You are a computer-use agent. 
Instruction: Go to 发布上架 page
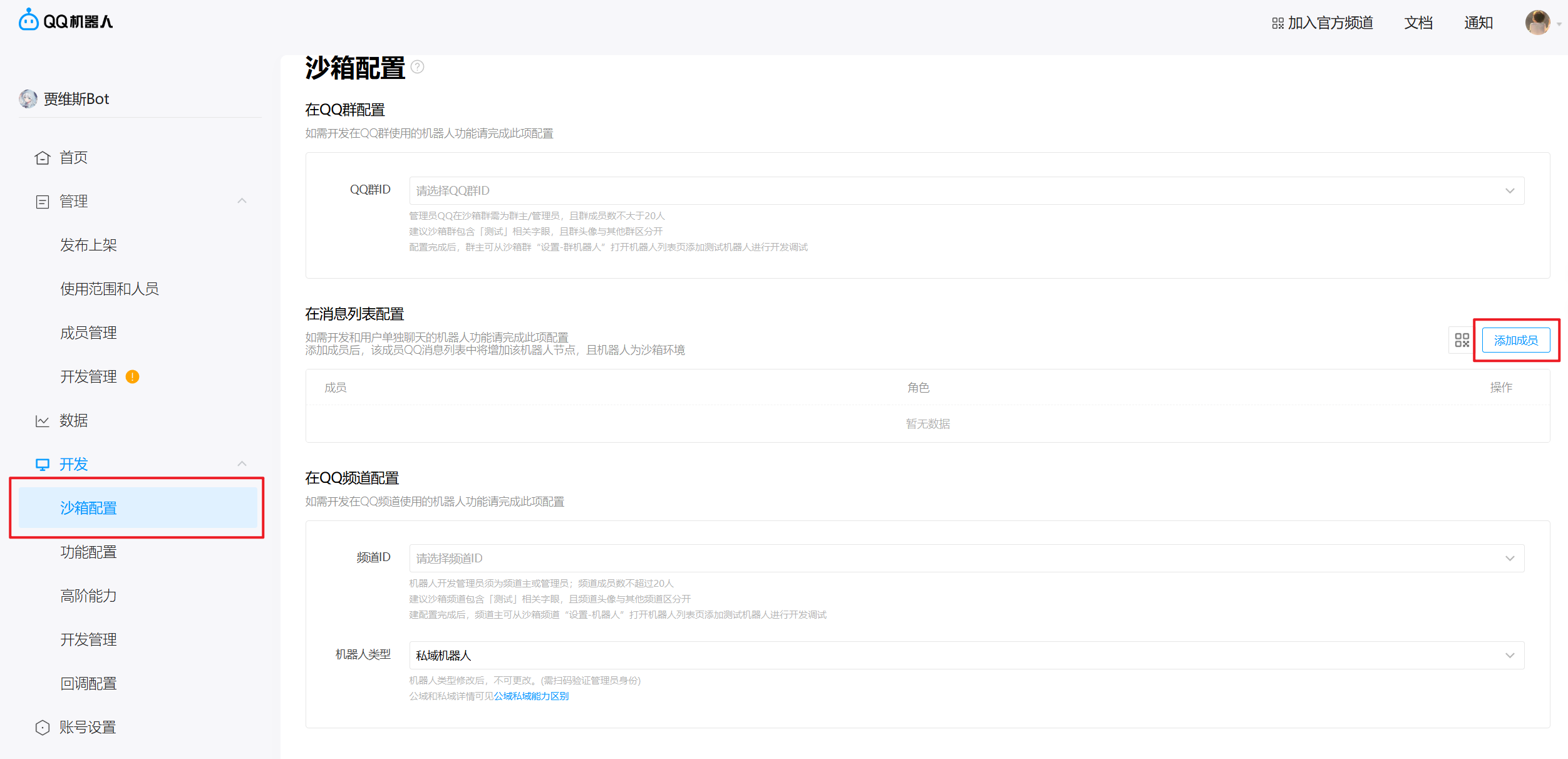[88, 245]
